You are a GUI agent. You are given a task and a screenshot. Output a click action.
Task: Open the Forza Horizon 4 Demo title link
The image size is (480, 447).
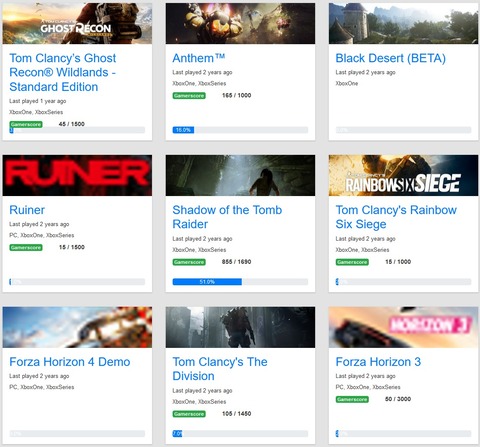pyautogui.click(x=70, y=362)
